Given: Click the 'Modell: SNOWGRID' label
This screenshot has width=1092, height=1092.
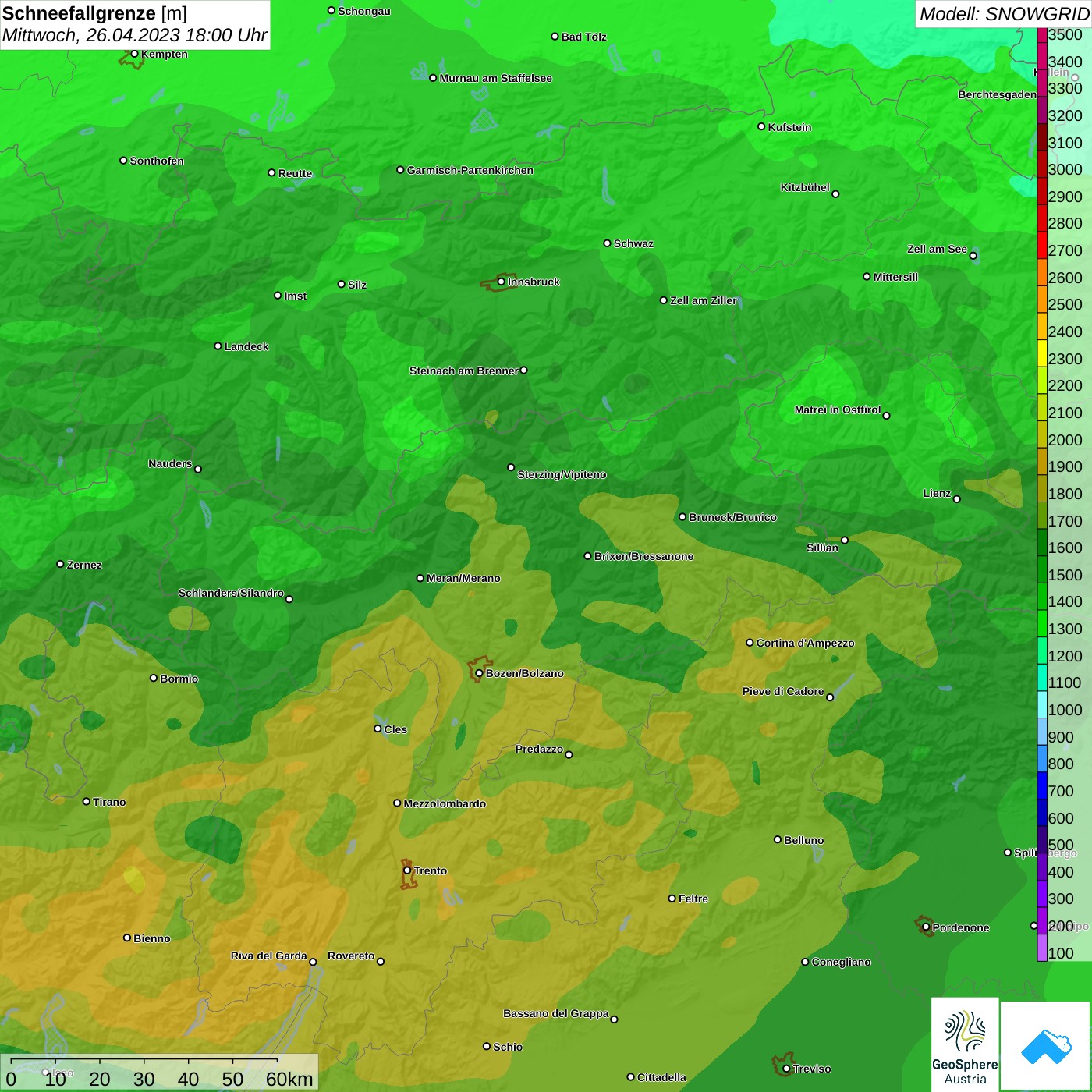Looking at the screenshot, I should click(1003, 13).
